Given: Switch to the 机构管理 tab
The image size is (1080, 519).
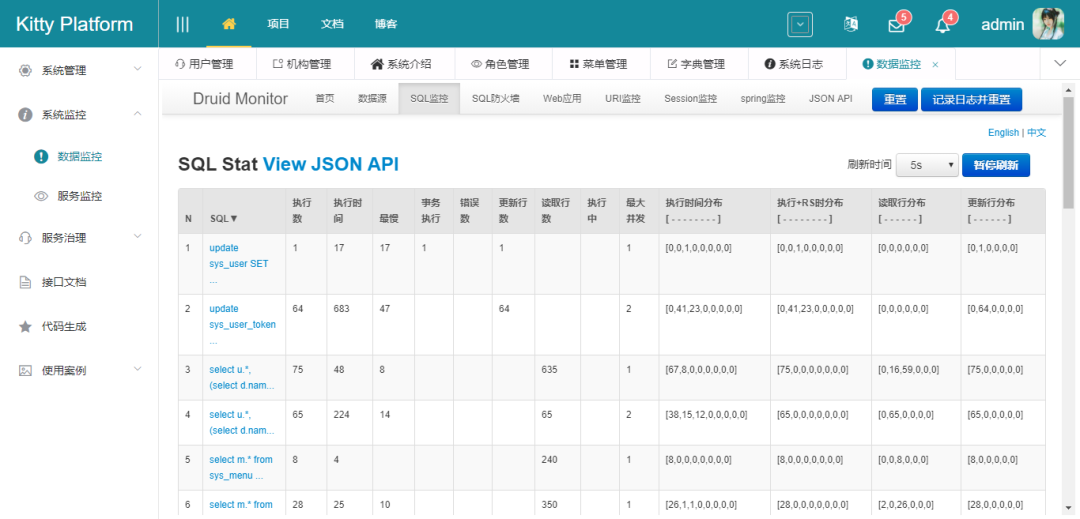Looking at the screenshot, I should (x=304, y=64).
